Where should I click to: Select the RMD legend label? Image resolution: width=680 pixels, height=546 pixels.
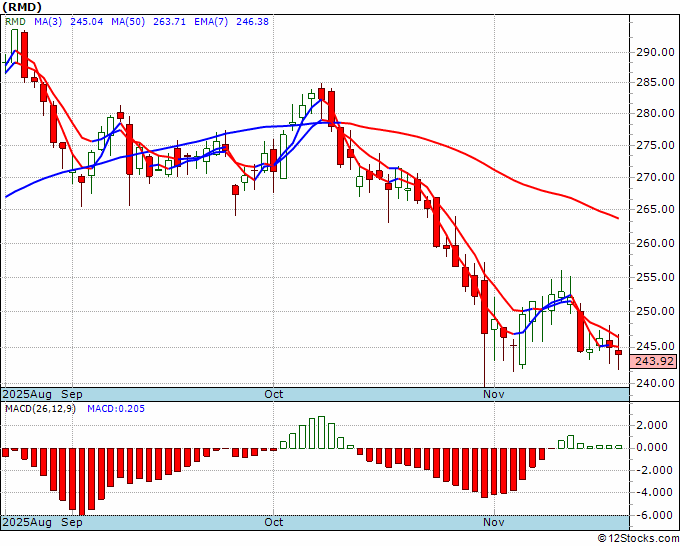[15, 22]
